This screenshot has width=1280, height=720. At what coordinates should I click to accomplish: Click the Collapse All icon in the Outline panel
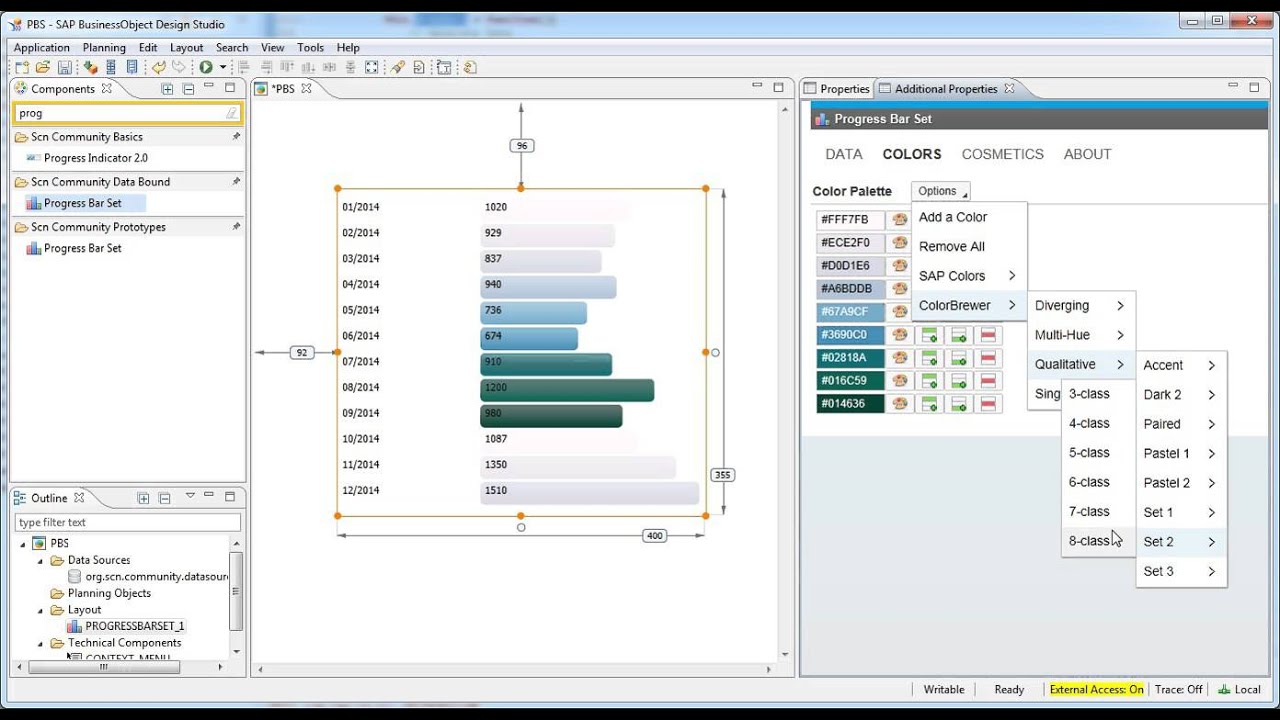(165, 498)
